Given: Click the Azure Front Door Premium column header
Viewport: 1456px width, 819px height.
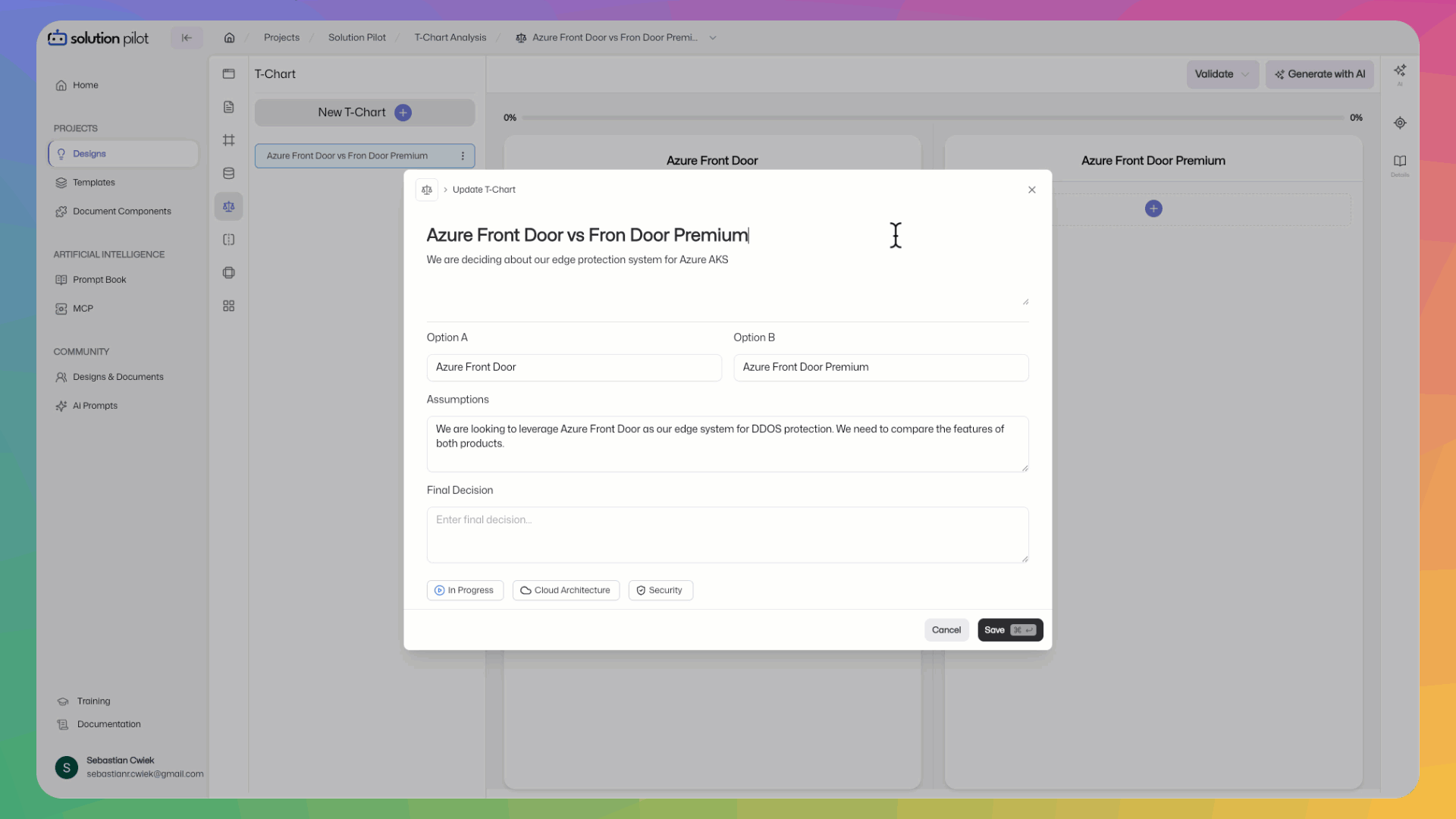Looking at the screenshot, I should pos(1153,161).
